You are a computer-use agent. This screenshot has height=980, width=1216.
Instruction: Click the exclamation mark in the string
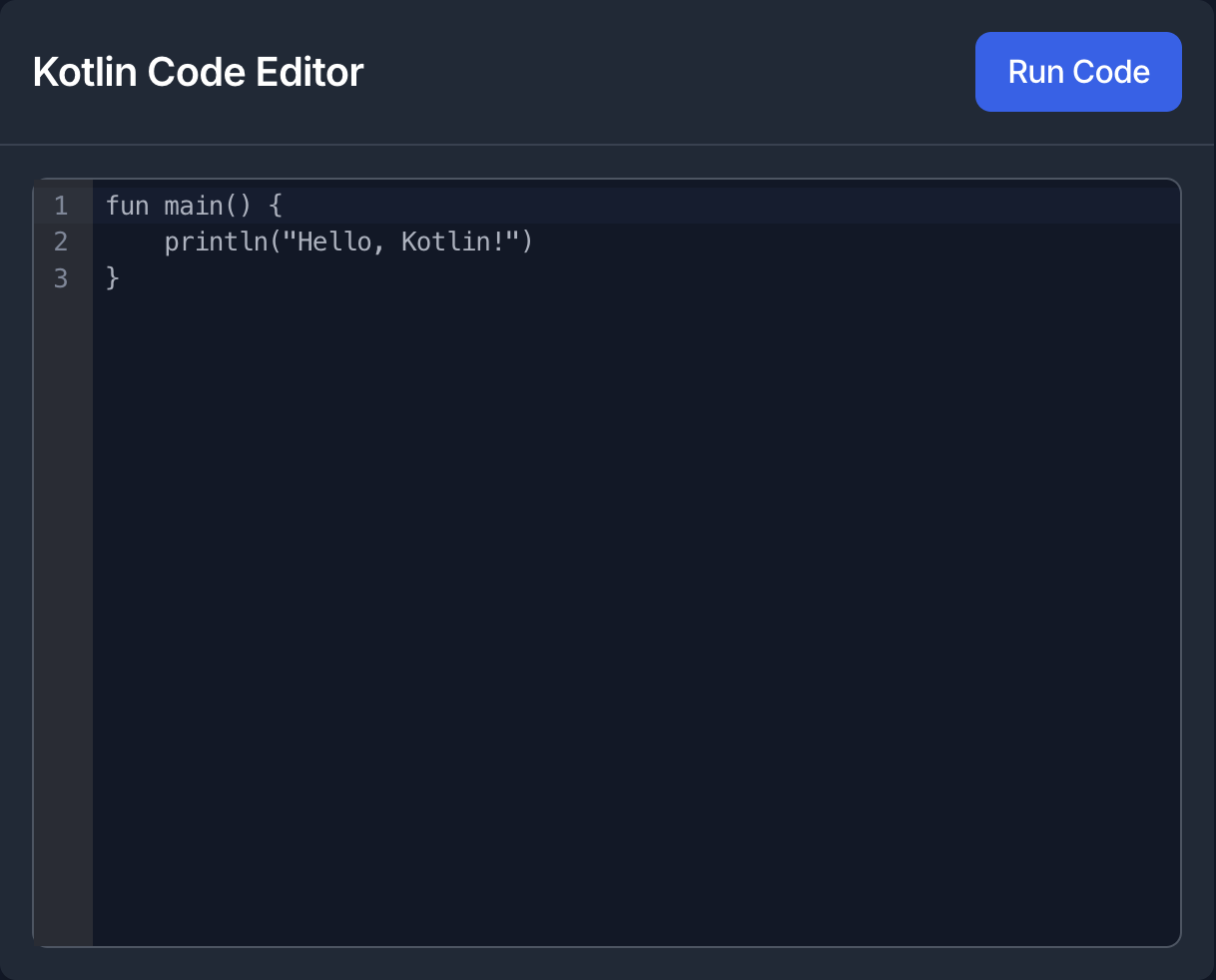(x=499, y=242)
